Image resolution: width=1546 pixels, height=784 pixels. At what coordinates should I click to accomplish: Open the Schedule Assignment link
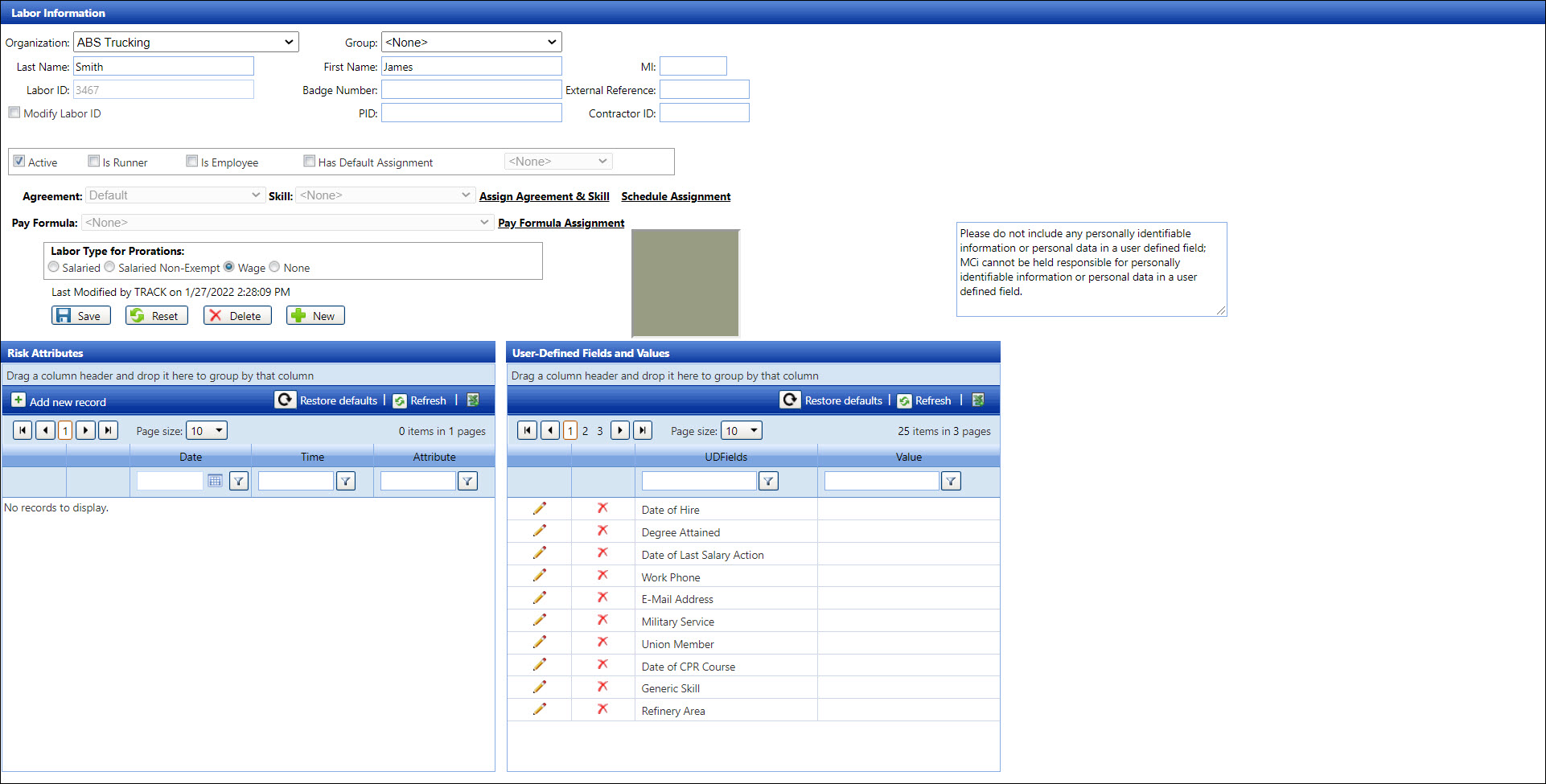[x=676, y=196]
